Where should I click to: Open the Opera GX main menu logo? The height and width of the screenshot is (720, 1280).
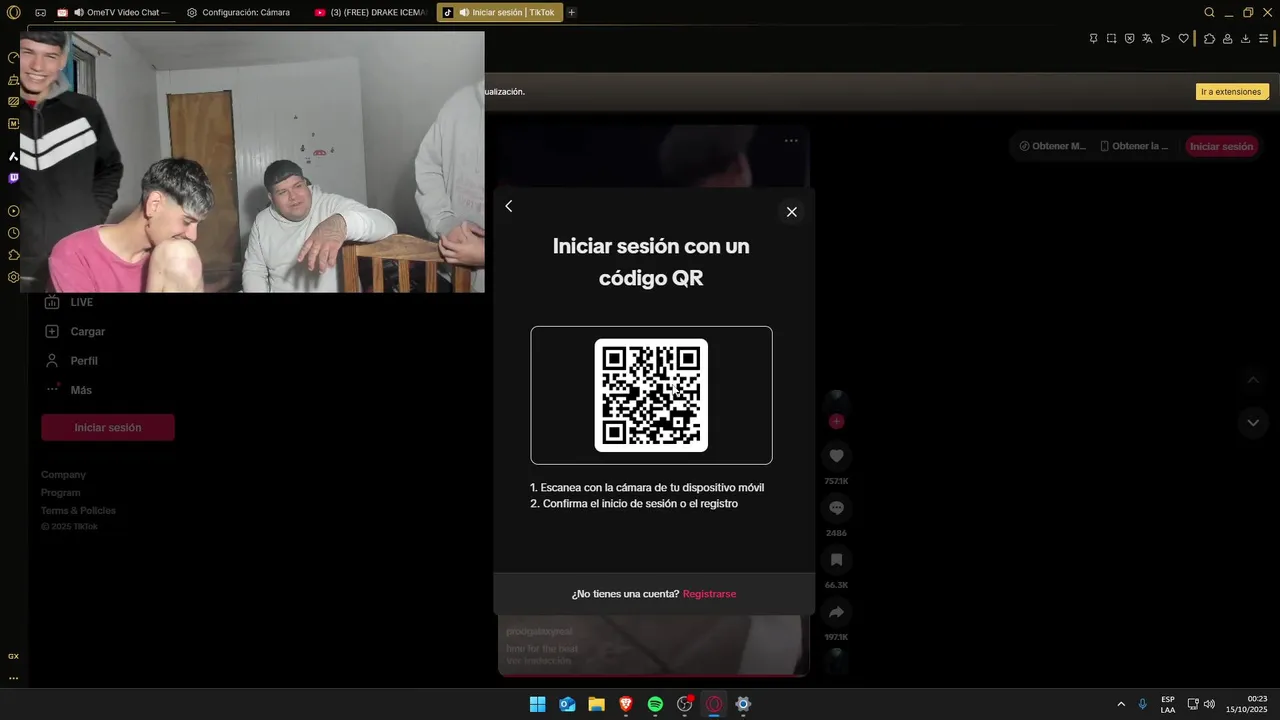pyautogui.click(x=13, y=12)
